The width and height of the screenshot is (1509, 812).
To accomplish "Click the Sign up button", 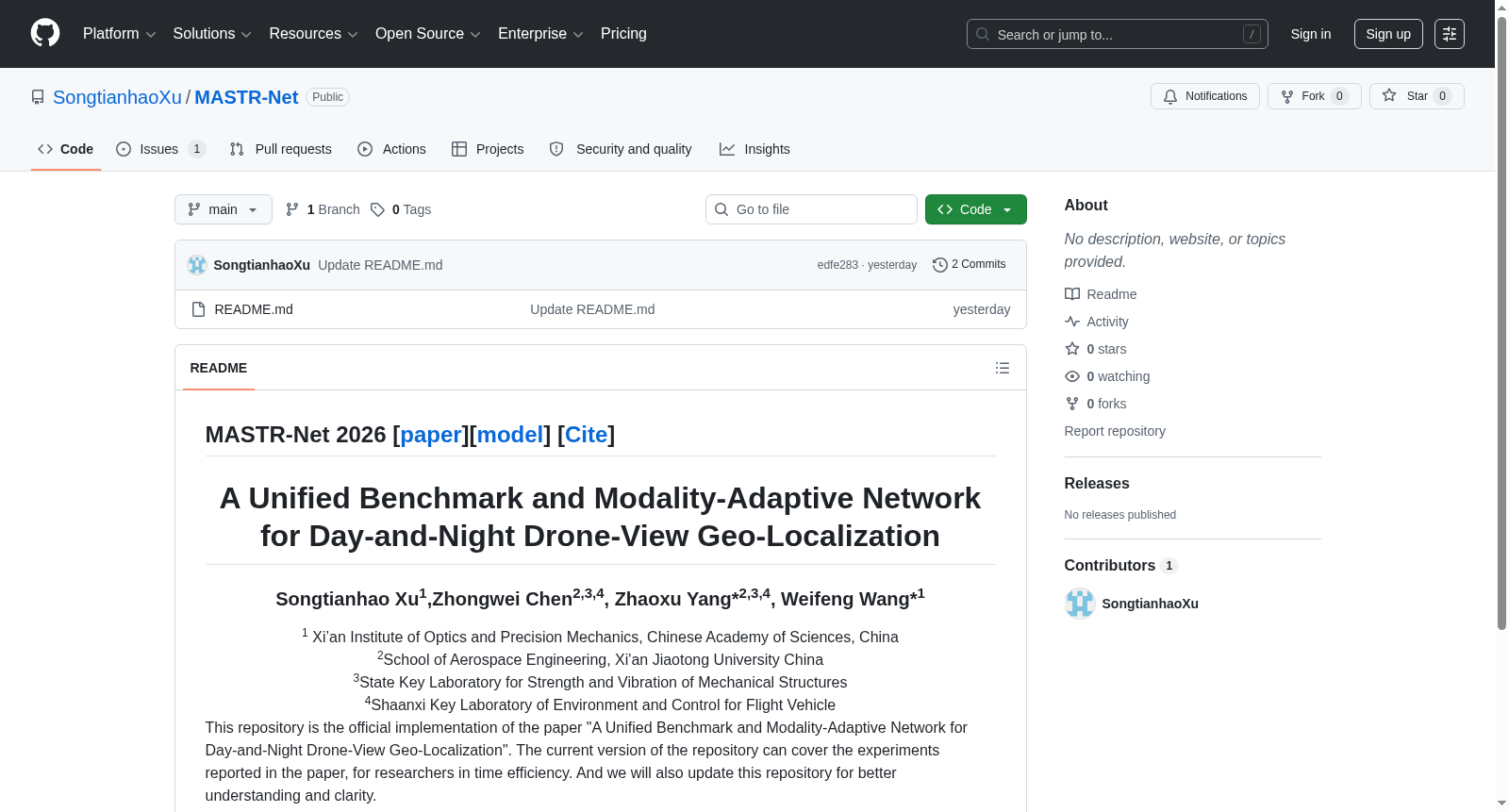I will click(x=1388, y=34).
